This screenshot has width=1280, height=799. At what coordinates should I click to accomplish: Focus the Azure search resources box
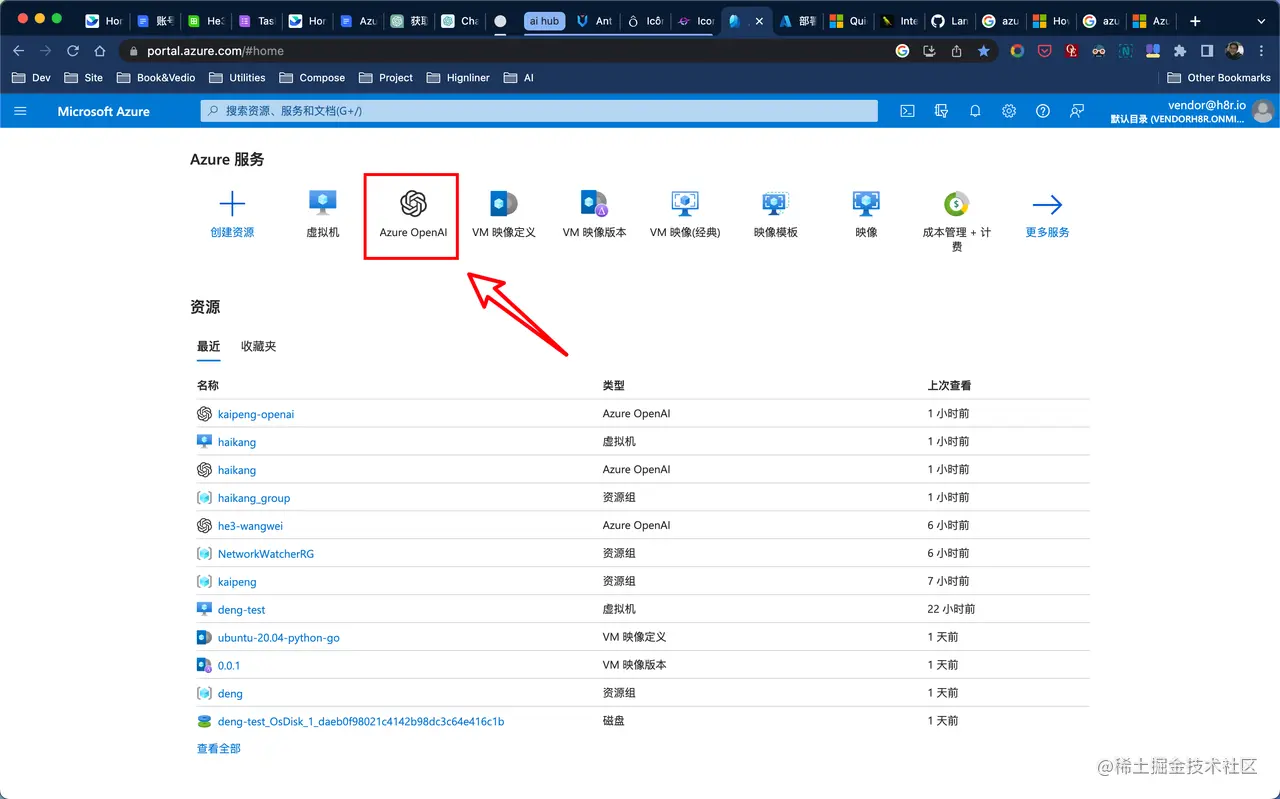point(539,111)
